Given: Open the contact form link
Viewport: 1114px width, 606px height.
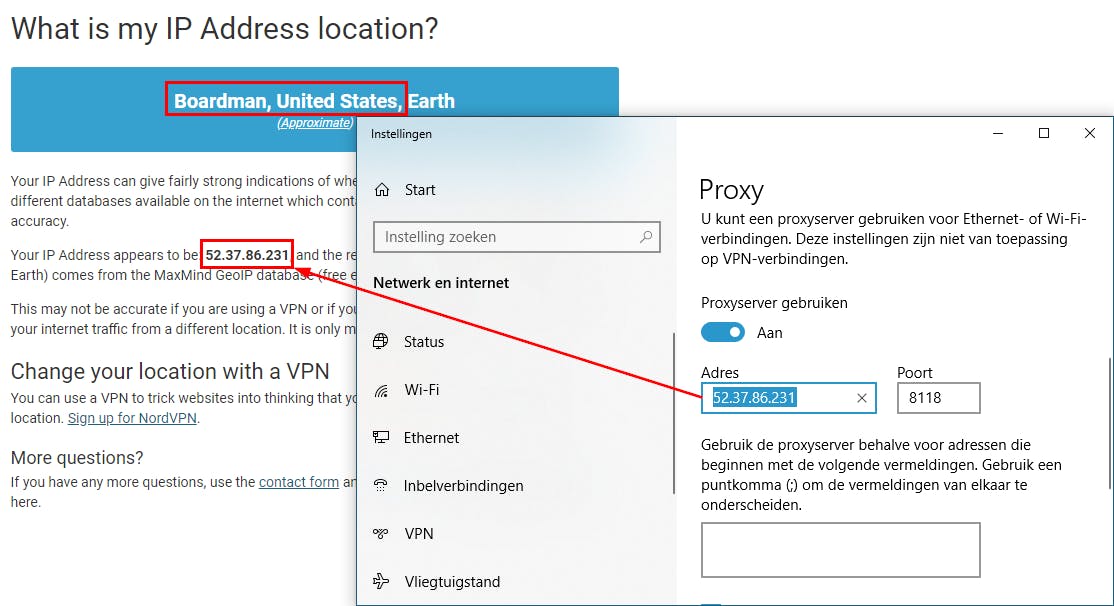Looking at the screenshot, I should pyautogui.click(x=298, y=482).
